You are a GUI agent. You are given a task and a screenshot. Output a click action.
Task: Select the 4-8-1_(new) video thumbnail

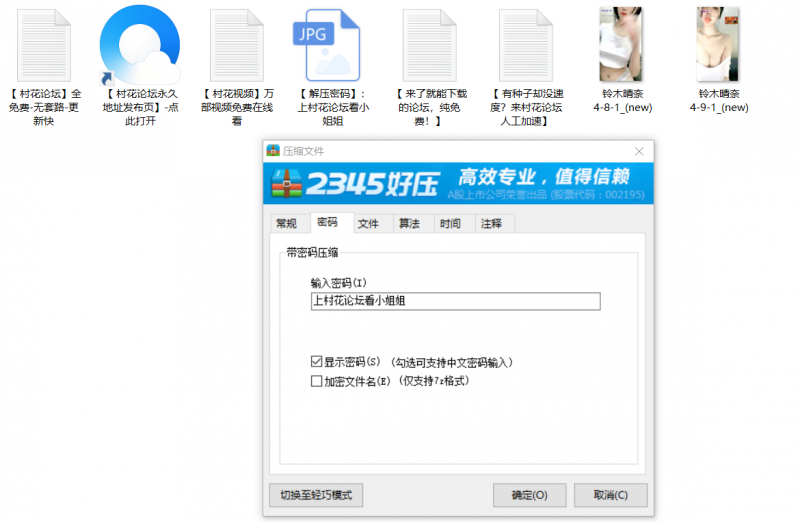click(x=620, y=45)
